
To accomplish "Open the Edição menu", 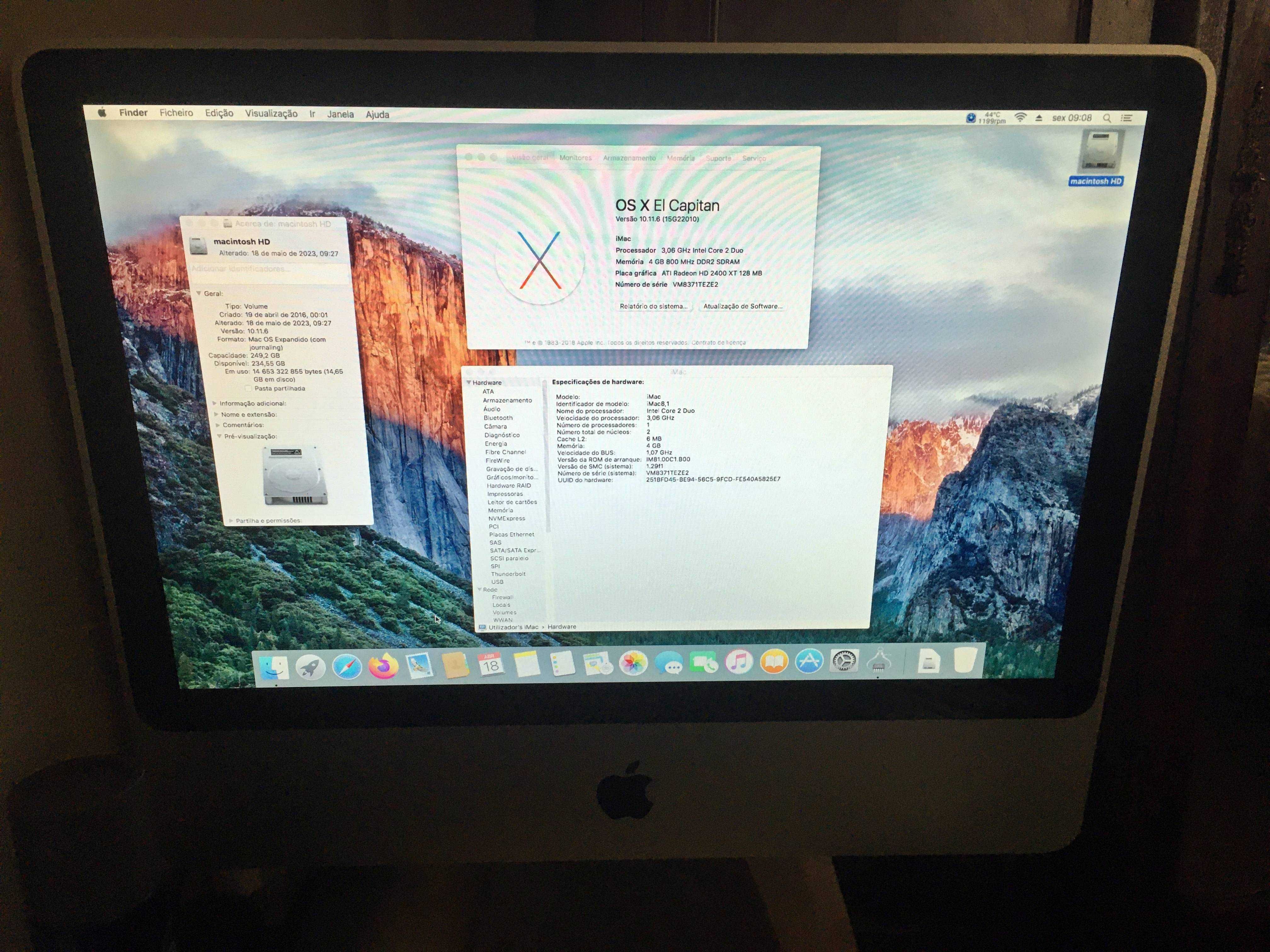I will coord(219,113).
